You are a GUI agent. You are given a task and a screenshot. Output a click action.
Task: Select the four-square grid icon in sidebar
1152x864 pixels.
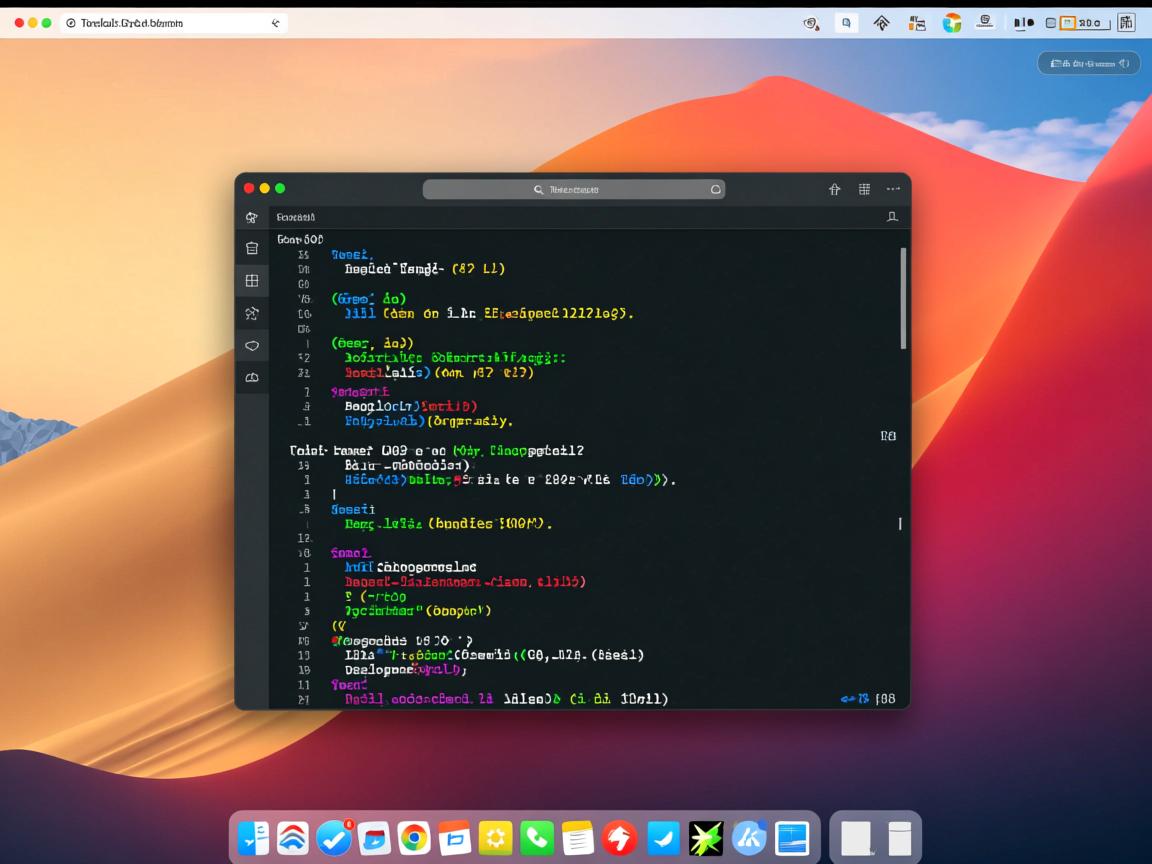coord(252,281)
